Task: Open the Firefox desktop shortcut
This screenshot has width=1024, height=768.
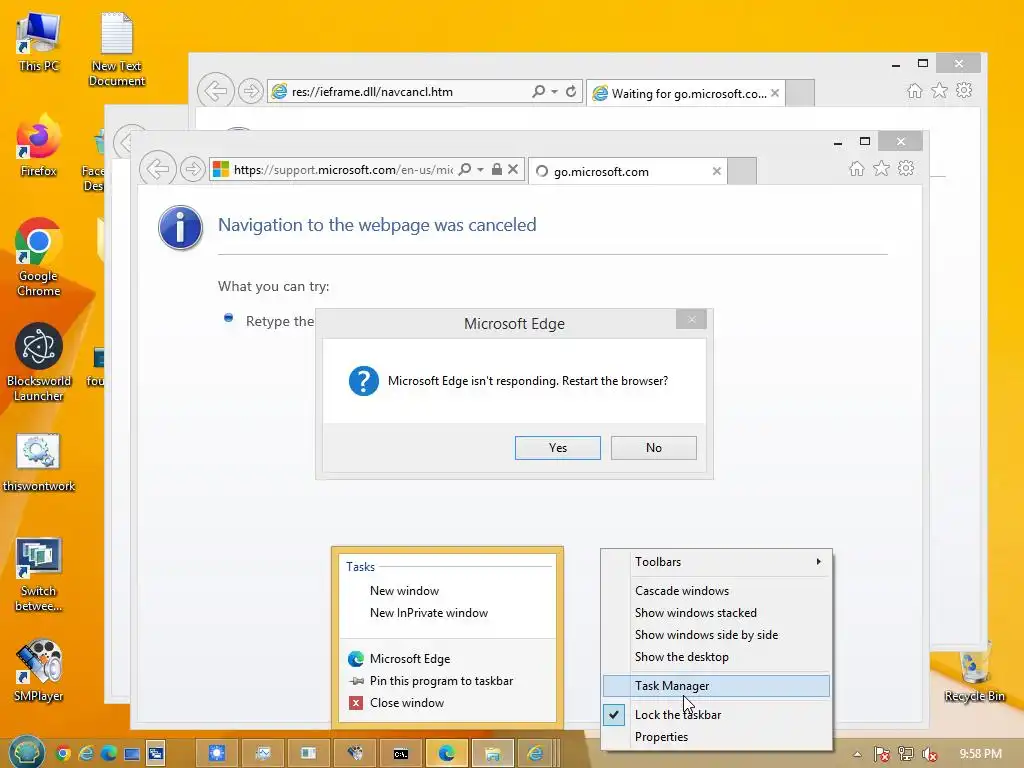Action: pyautogui.click(x=39, y=146)
